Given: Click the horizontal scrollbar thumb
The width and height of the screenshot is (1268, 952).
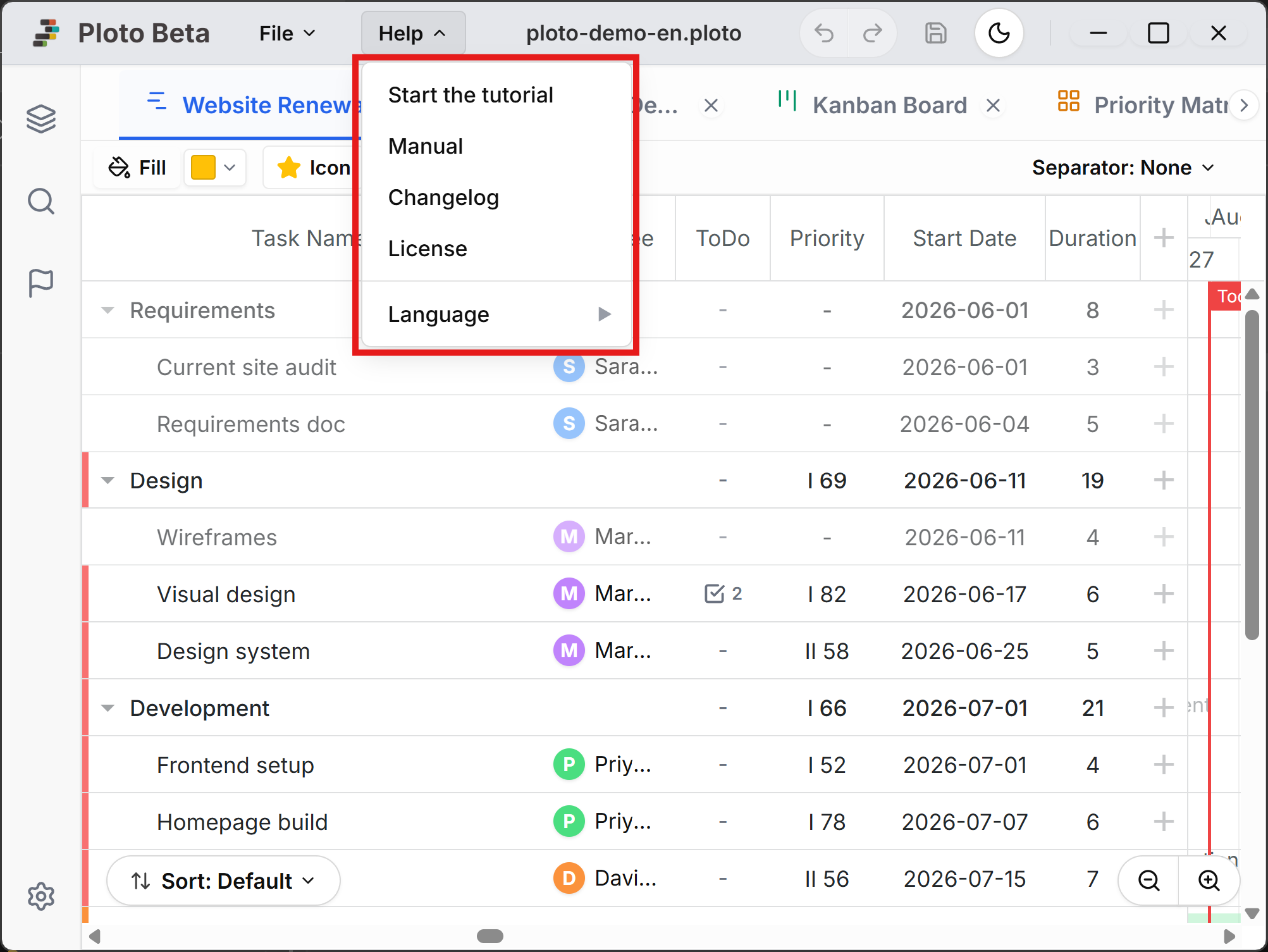Looking at the screenshot, I should coord(490,936).
